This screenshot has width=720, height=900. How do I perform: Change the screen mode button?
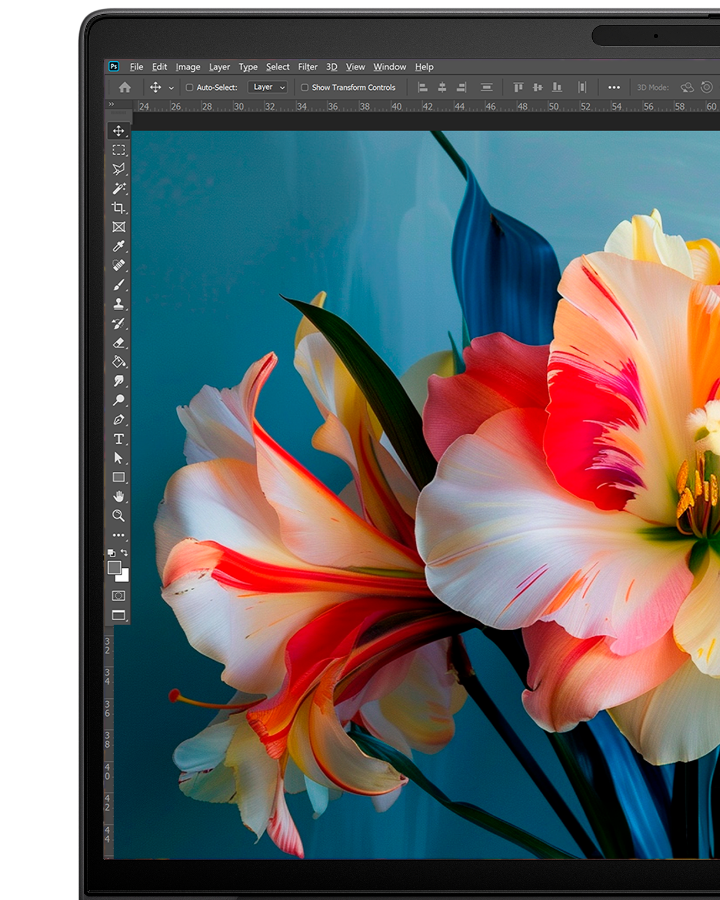(118, 615)
